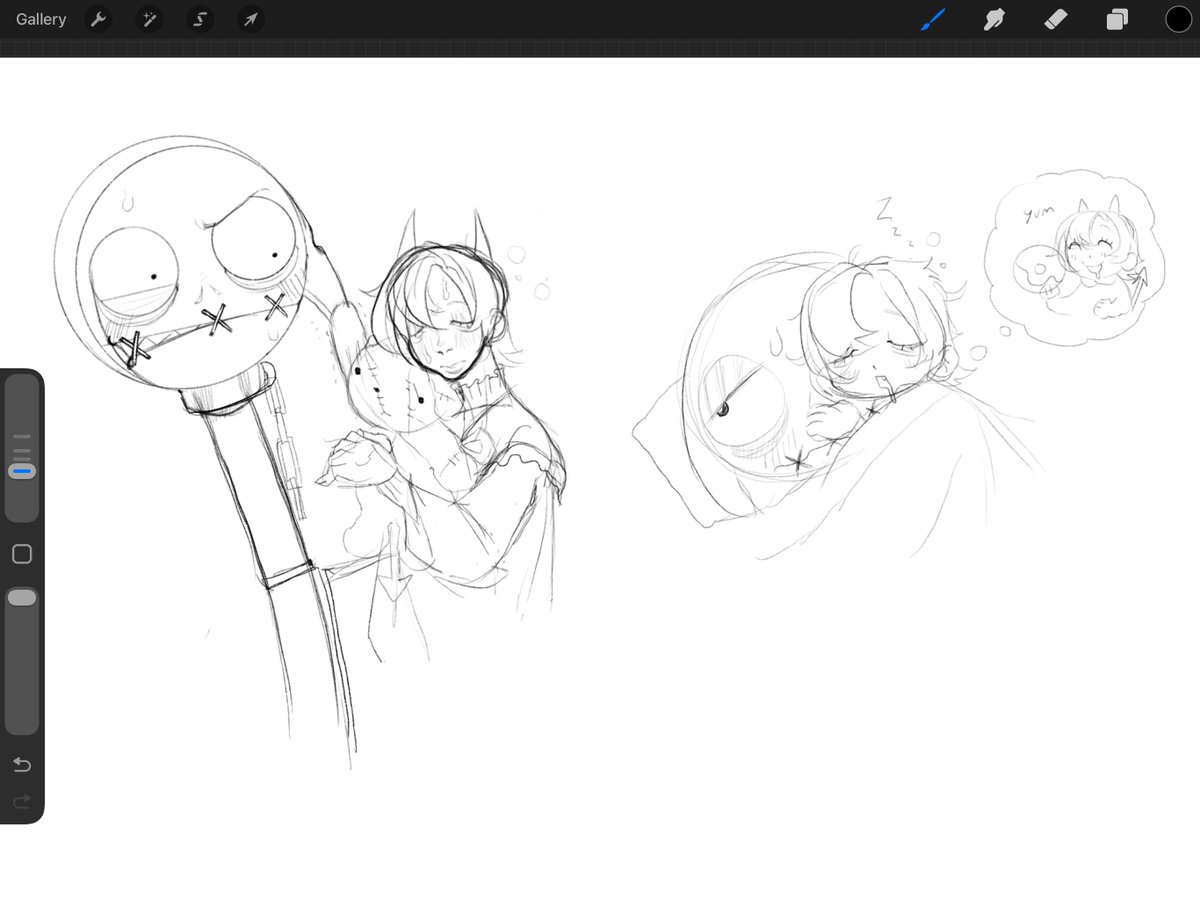Viewport: 1200px width, 900px height.
Task: Open the black color swatch picker
Action: pos(1178,19)
